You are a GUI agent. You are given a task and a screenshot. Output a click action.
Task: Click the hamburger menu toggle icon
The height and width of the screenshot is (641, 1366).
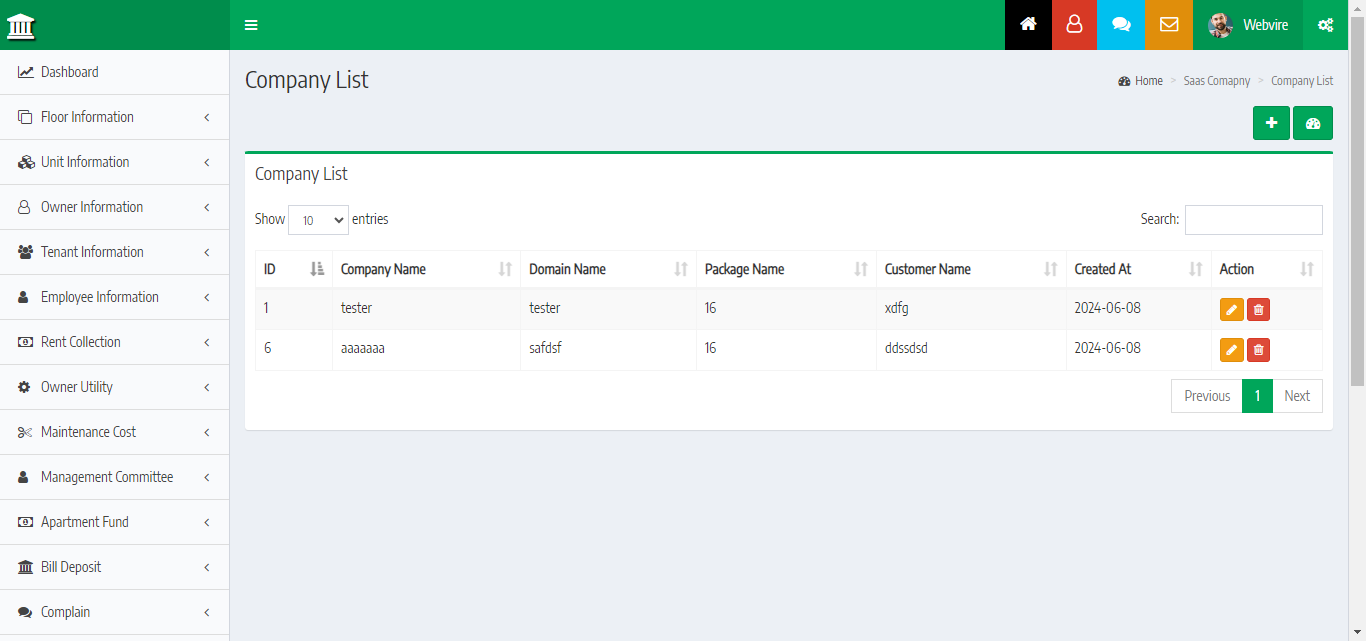251,25
